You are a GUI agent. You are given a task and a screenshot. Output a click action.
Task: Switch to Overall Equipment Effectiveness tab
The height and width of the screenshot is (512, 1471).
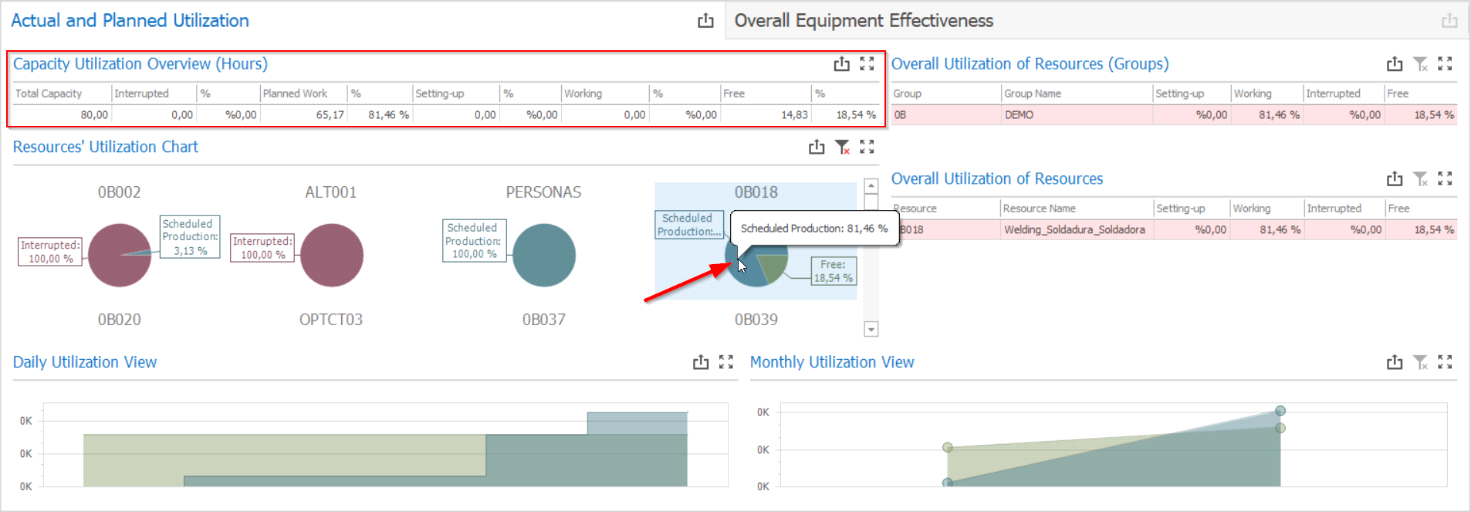863,21
